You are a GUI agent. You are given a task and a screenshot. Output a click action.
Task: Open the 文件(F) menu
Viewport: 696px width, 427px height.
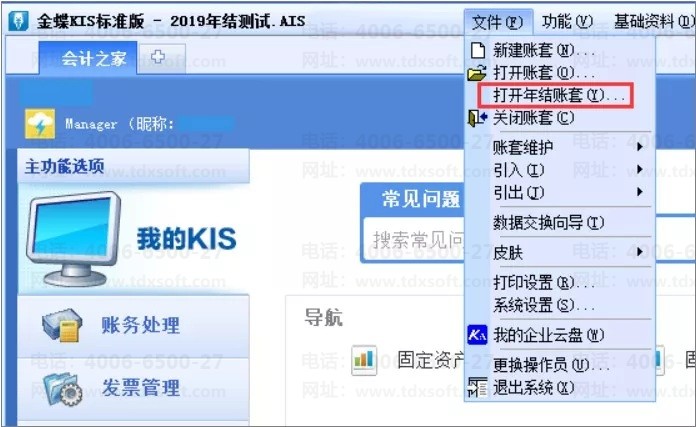(498, 21)
